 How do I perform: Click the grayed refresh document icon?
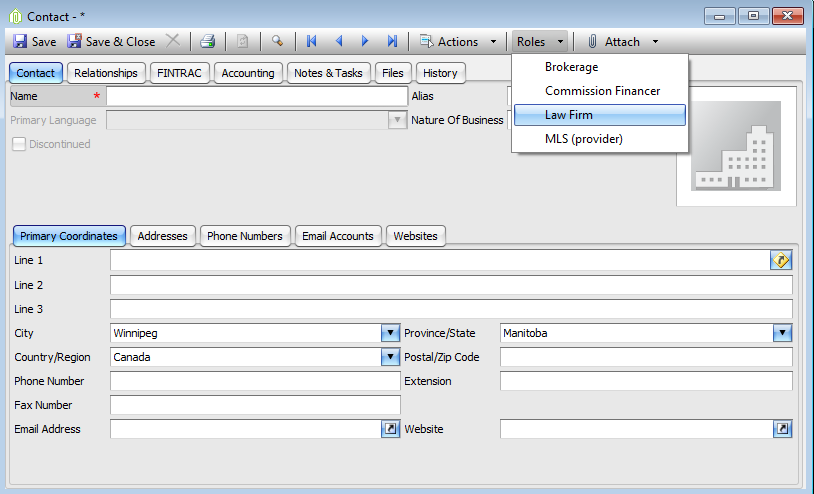coord(242,42)
